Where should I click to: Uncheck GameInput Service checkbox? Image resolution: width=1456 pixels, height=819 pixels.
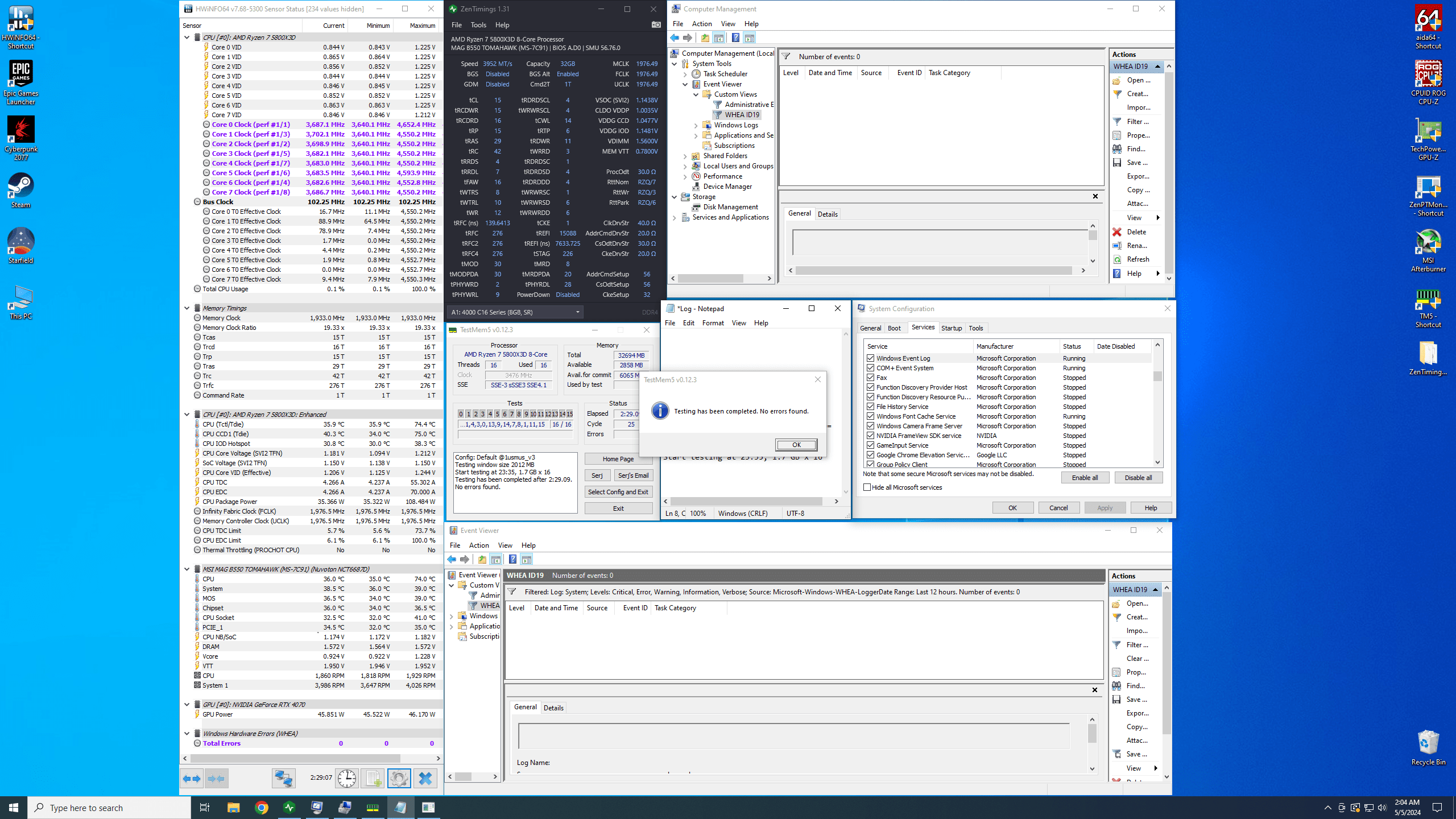[871, 445]
